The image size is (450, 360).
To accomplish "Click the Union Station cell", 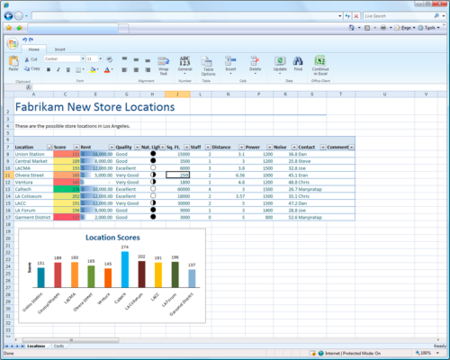I will pos(33,154).
